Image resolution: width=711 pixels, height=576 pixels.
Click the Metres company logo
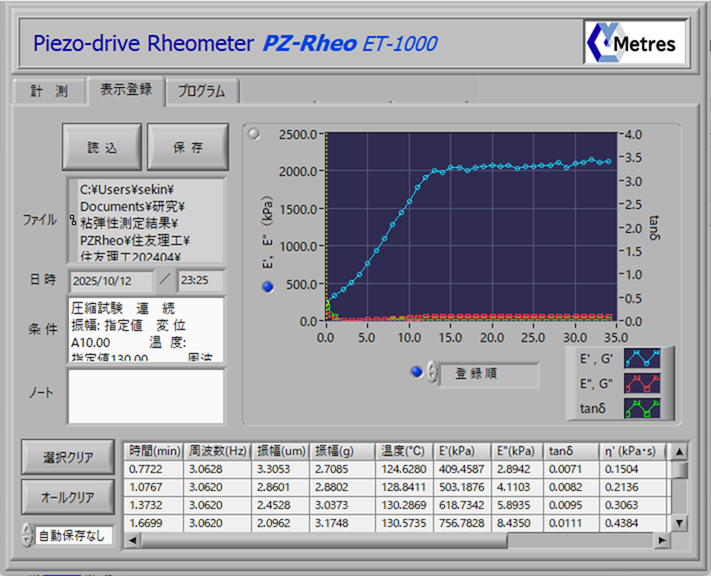pos(634,42)
